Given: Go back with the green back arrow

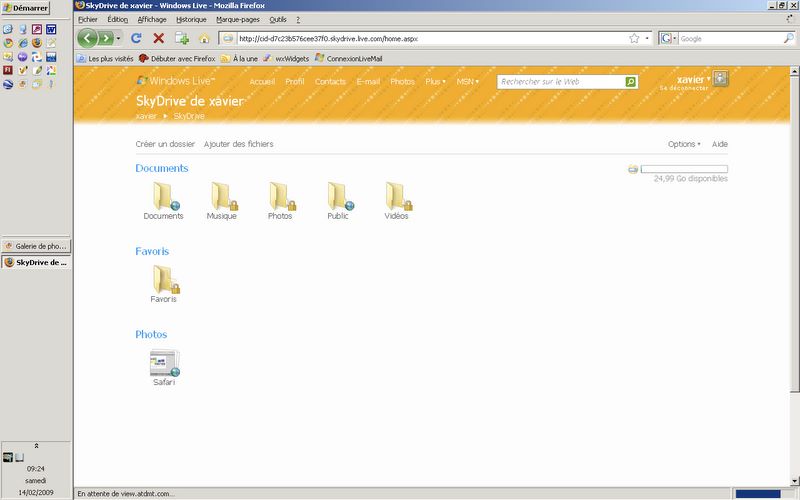Looking at the screenshot, I should coord(87,38).
